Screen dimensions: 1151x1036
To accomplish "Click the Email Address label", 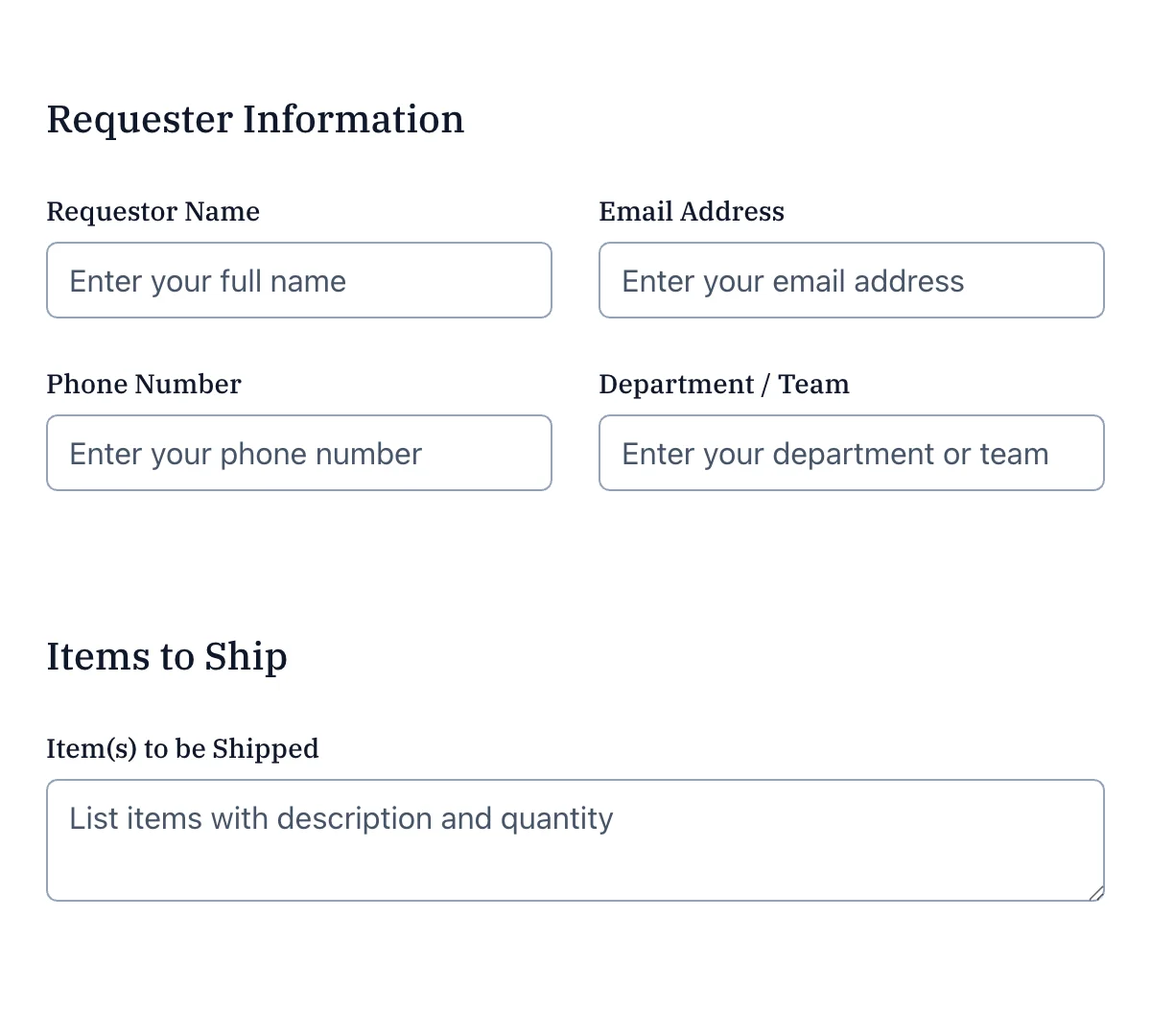I will coord(691,211).
